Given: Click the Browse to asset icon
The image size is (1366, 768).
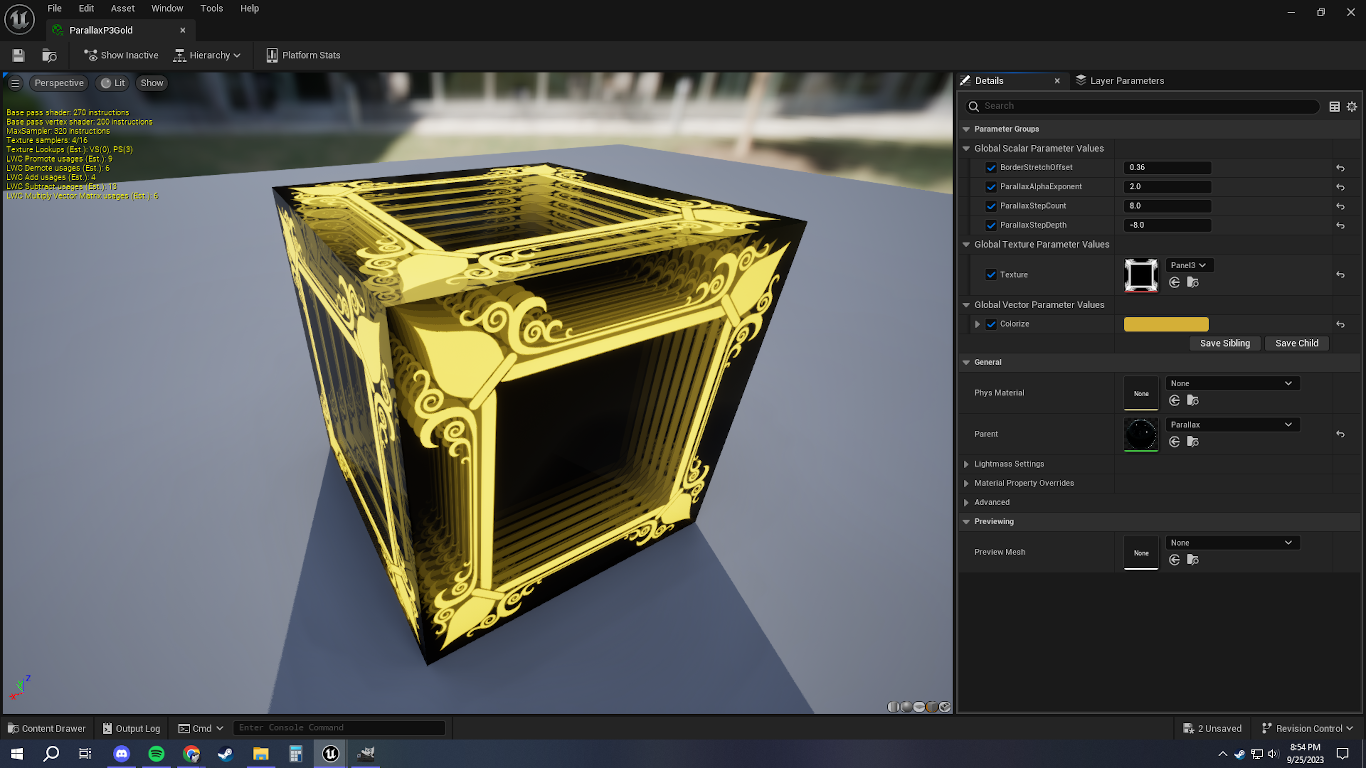Looking at the screenshot, I should pyautogui.click(x=49, y=55).
